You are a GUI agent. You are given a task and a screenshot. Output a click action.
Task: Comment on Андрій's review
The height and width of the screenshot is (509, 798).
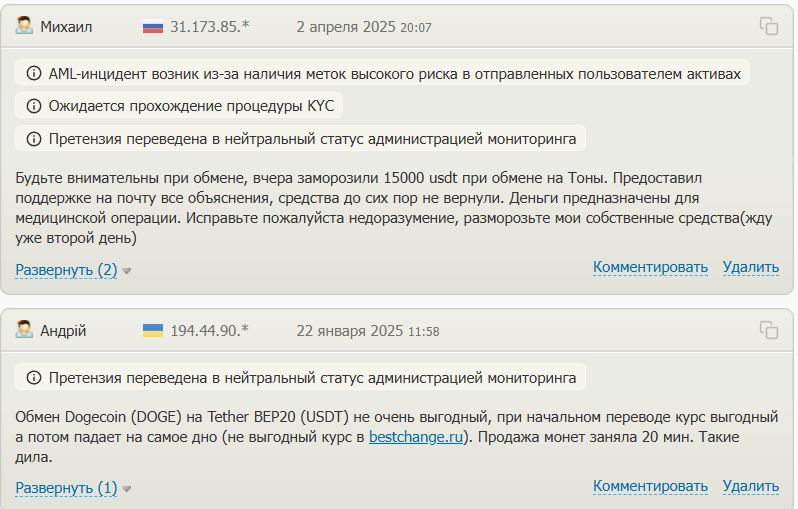tap(650, 486)
